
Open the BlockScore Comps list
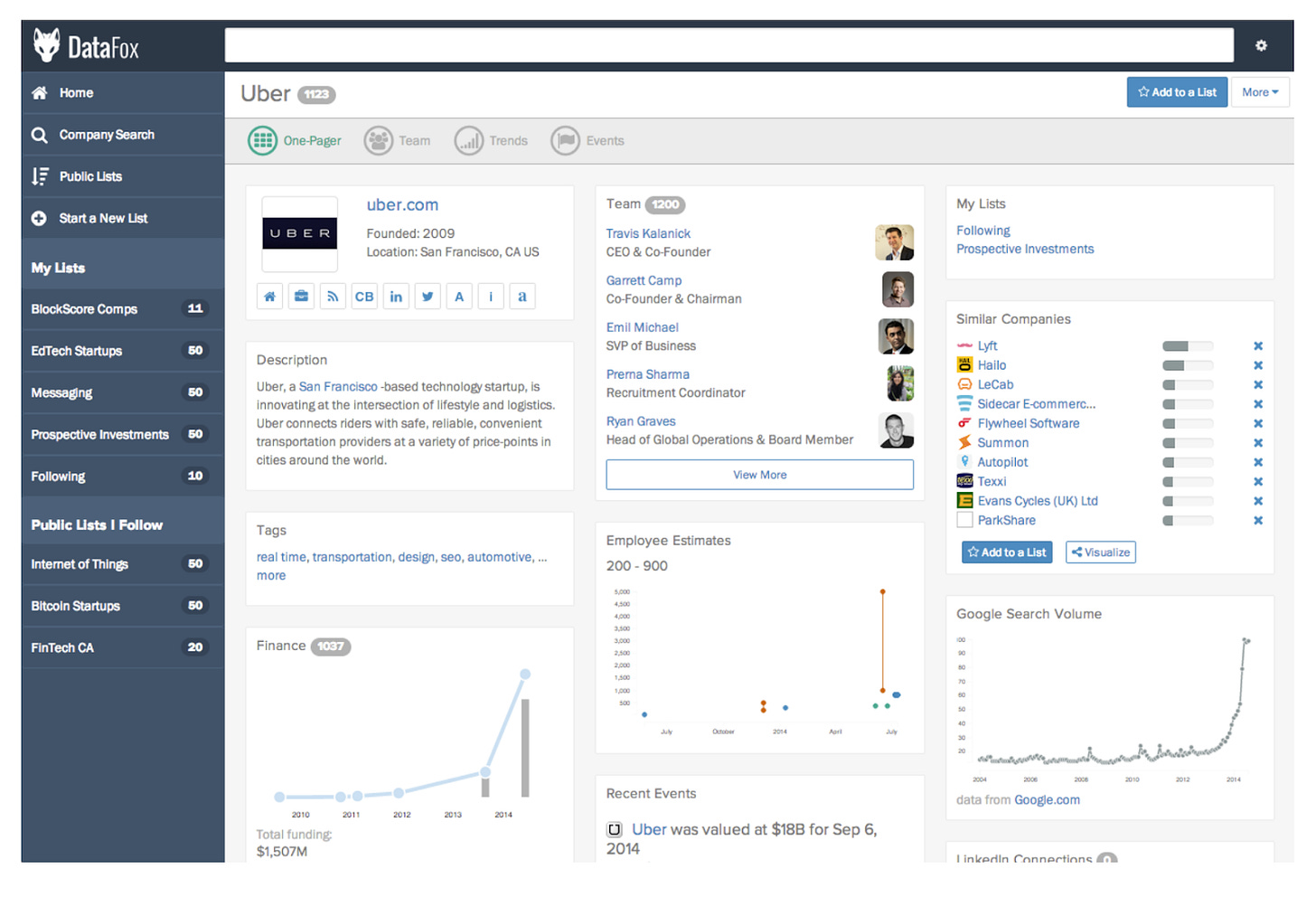123,309
